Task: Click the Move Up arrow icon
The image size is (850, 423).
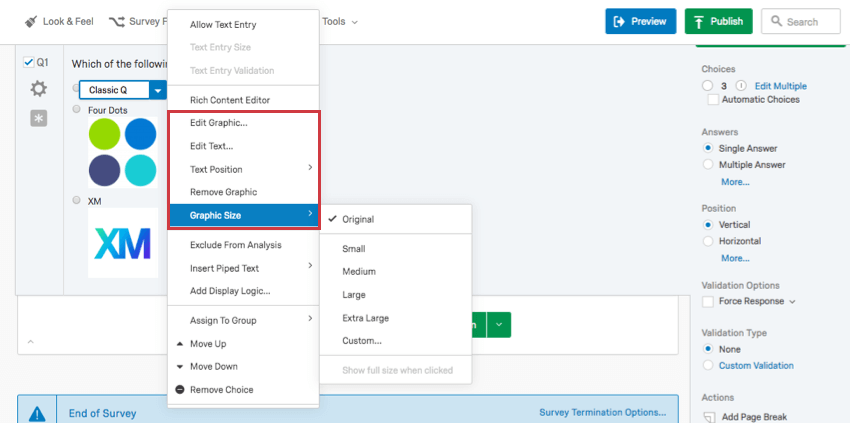Action: pos(180,343)
